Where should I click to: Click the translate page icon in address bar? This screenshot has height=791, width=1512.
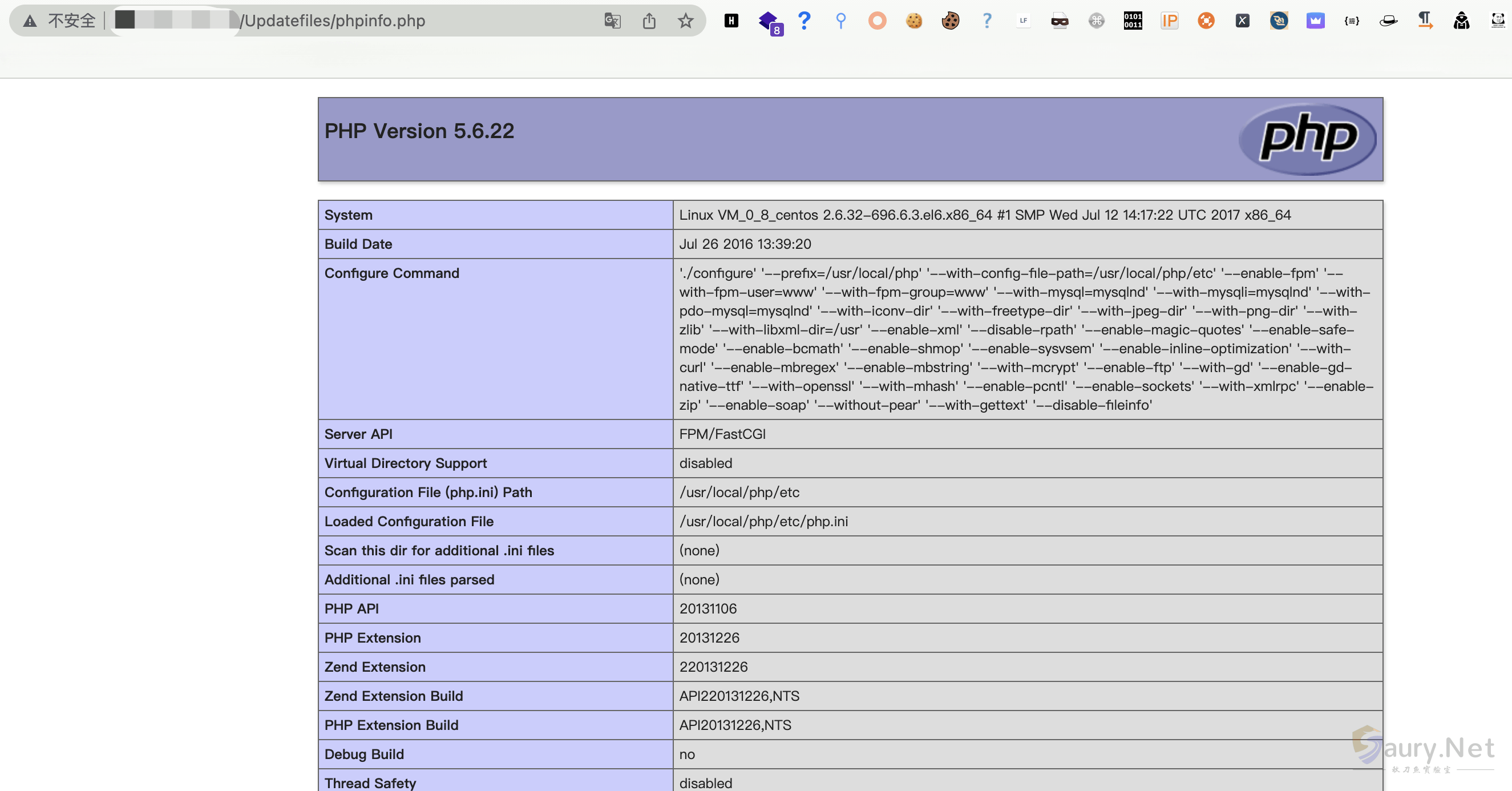tap(612, 21)
